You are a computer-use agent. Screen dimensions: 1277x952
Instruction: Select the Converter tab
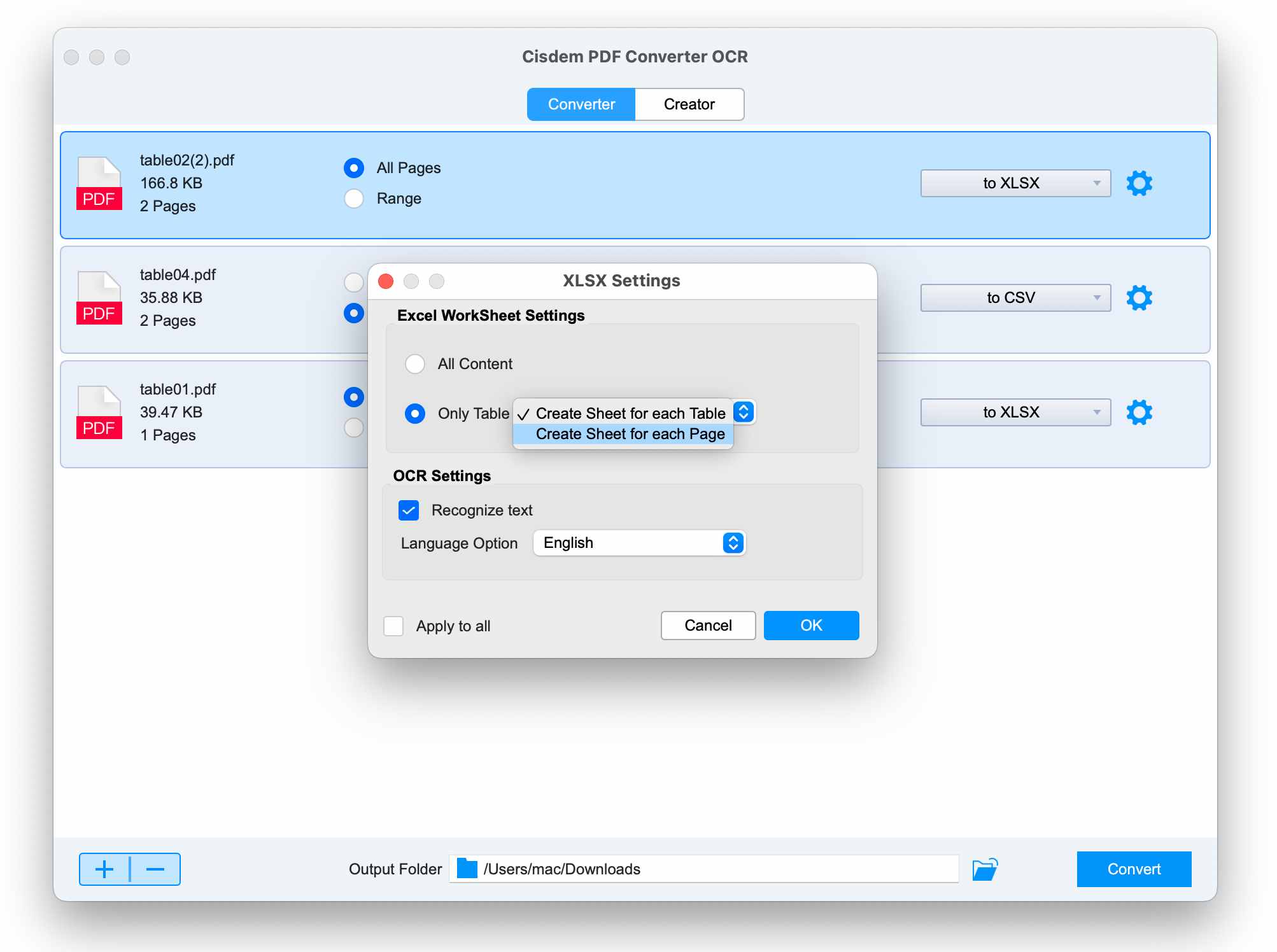pyautogui.click(x=581, y=104)
